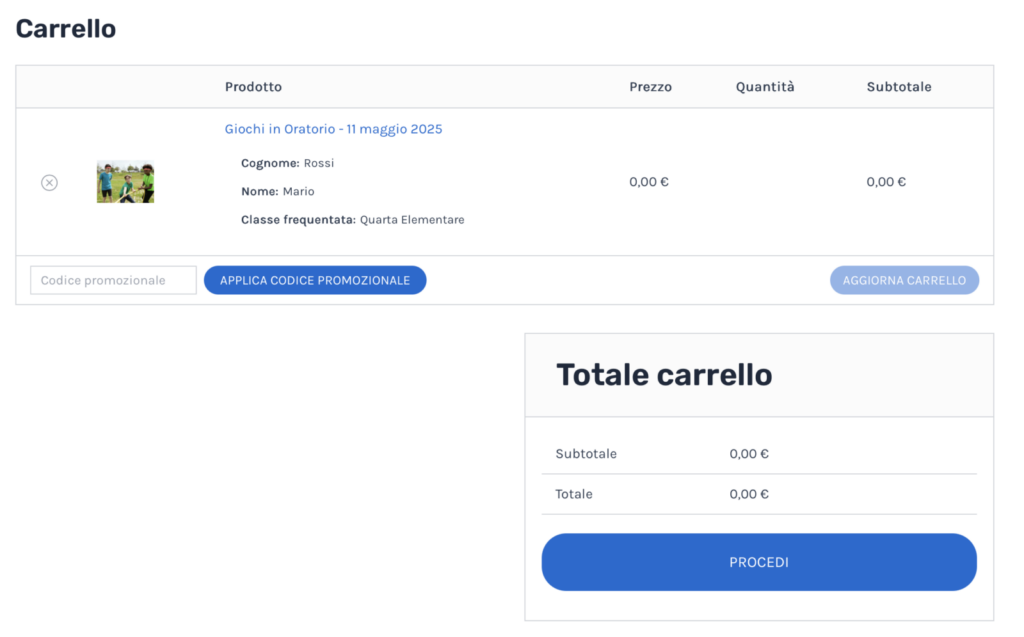Click the item price 0,00 € in Prezzo column
Screen dimensions: 1024x637
pyautogui.click(x=648, y=182)
